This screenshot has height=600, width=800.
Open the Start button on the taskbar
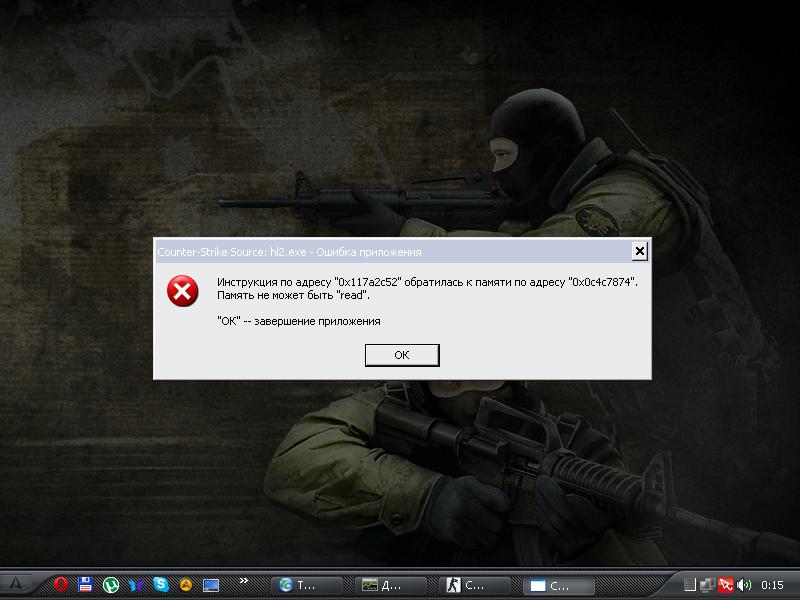click(x=16, y=585)
